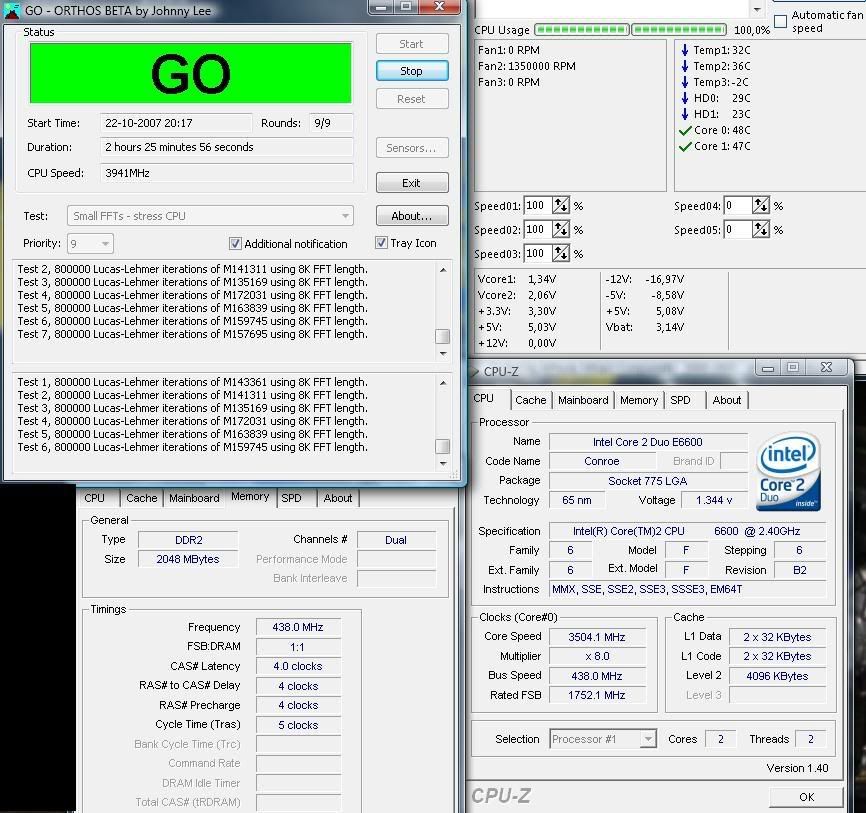Click the lower log scrollbar thumb
Image resolution: width=866 pixels, height=813 pixels.
click(x=443, y=446)
